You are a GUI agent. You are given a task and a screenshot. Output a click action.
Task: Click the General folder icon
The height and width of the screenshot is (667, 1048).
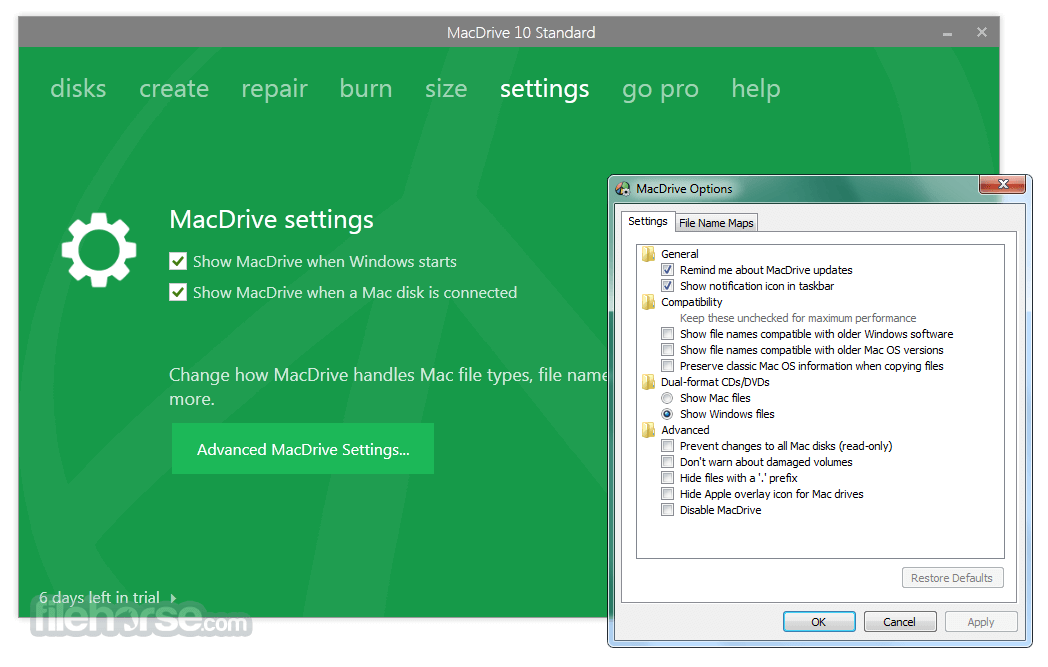648,254
